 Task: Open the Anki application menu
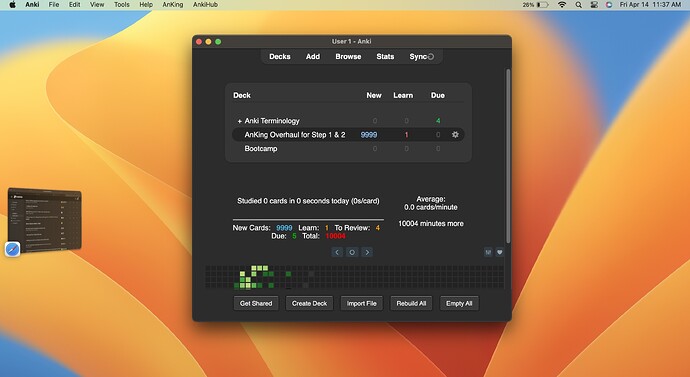[x=32, y=5]
